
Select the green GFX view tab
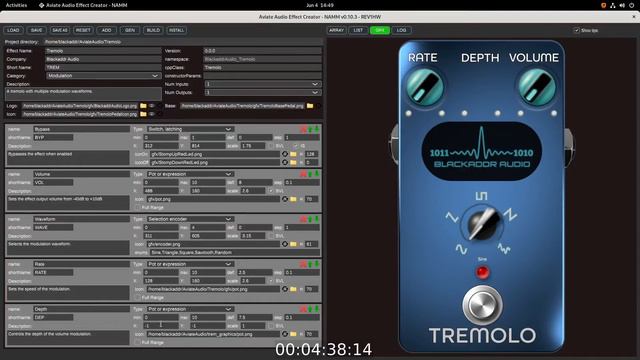pos(380,30)
